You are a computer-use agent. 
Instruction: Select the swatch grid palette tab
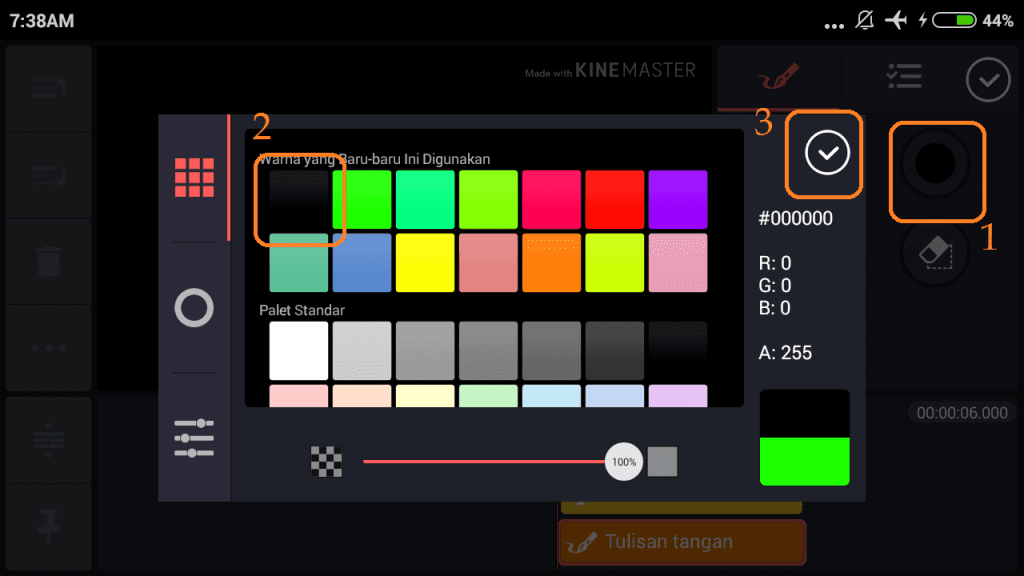pos(194,178)
